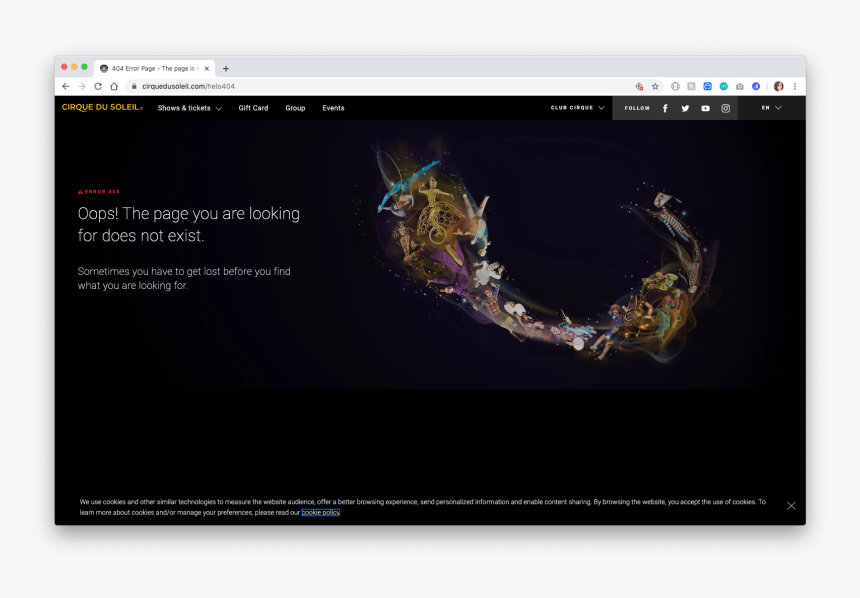This screenshot has height=598, width=860.
Task: Select the Cirque du Soleil logo
Action: tap(100, 108)
